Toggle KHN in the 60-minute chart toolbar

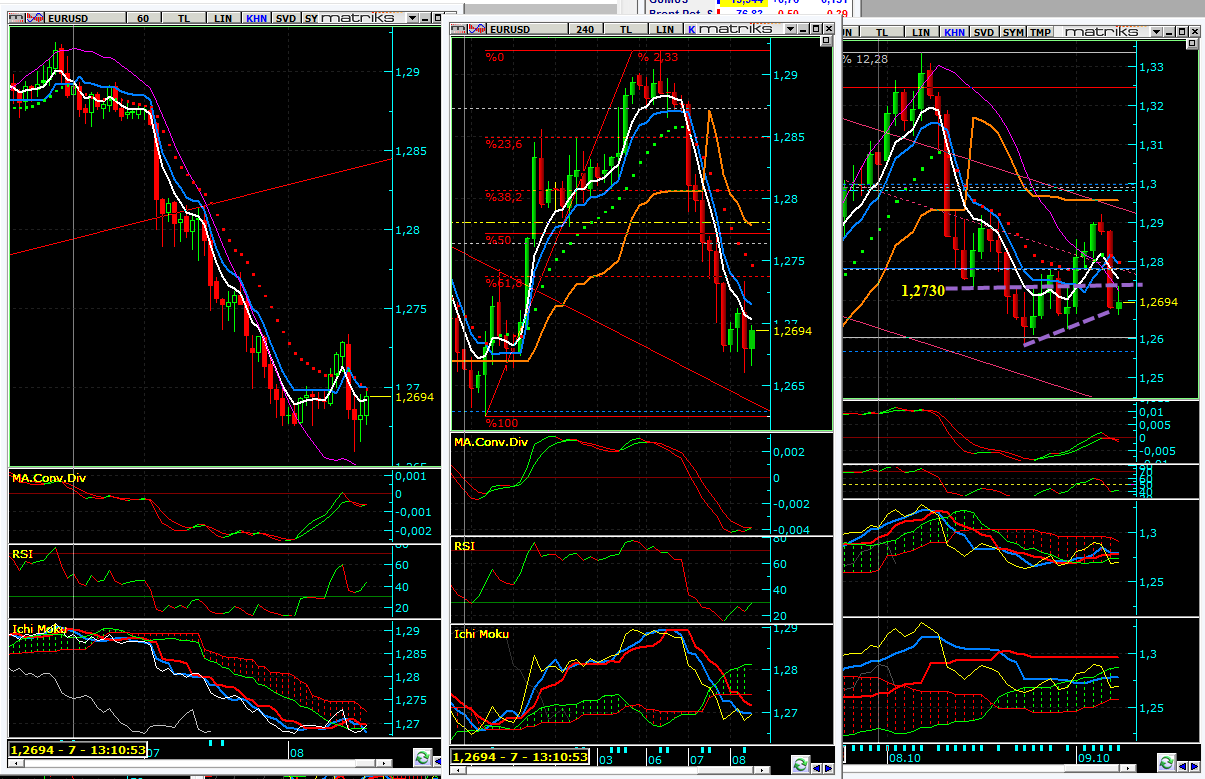coord(256,18)
